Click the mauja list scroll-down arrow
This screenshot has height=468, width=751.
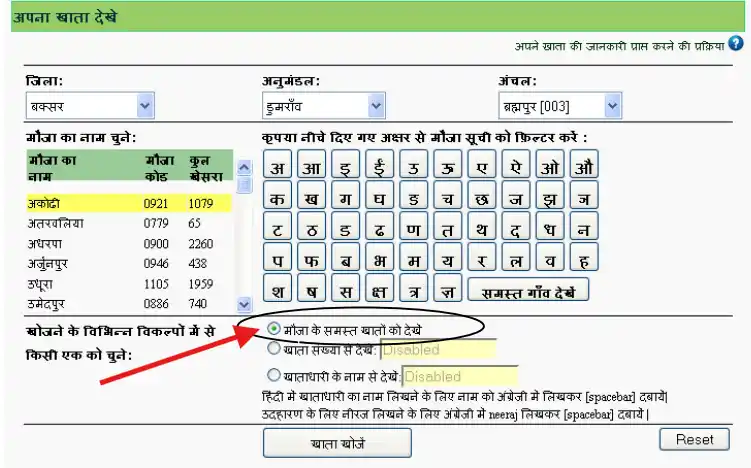pos(244,304)
